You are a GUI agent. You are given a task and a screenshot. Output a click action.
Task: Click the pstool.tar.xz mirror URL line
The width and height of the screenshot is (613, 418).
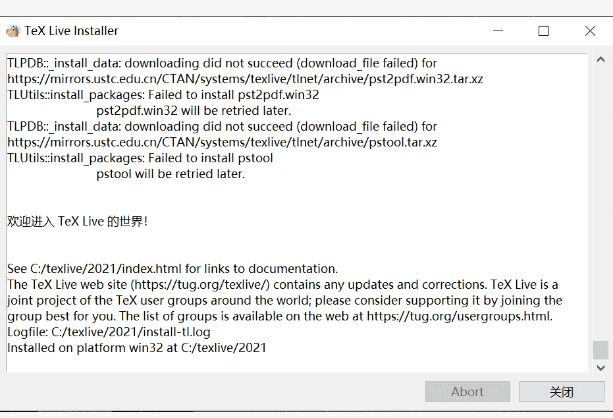click(222, 142)
